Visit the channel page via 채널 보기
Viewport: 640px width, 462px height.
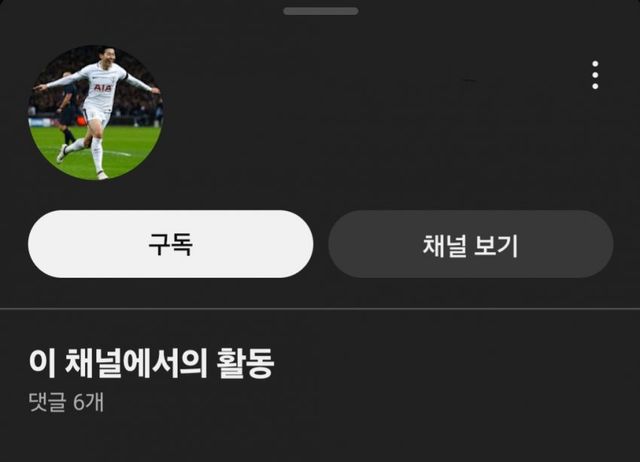(x=471, y=244)
